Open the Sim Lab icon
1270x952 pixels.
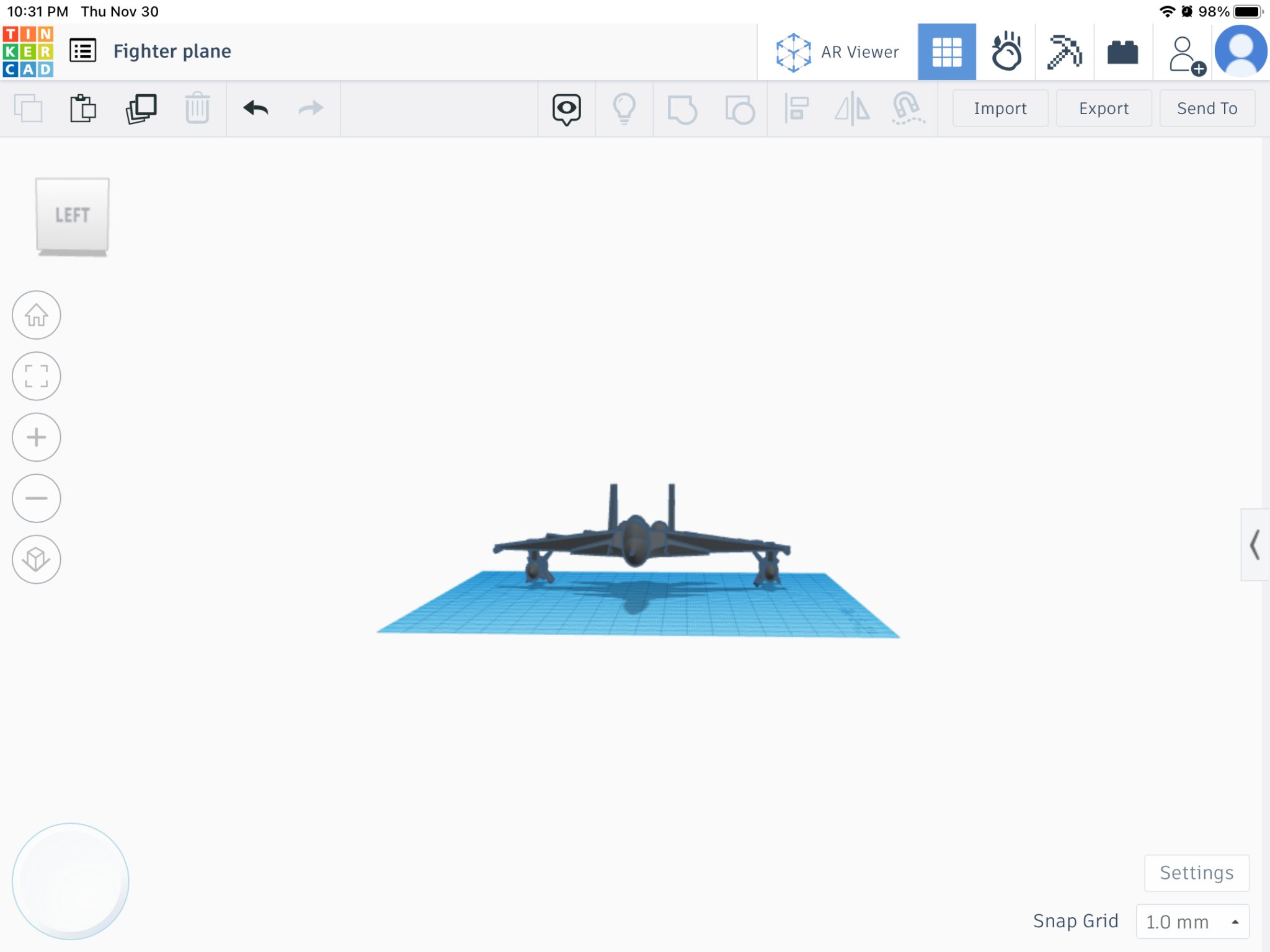click(1006, 52)
